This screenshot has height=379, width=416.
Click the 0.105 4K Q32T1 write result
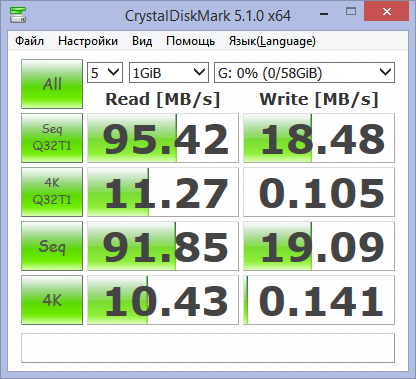pyautogui.click(x=319, y=192)
